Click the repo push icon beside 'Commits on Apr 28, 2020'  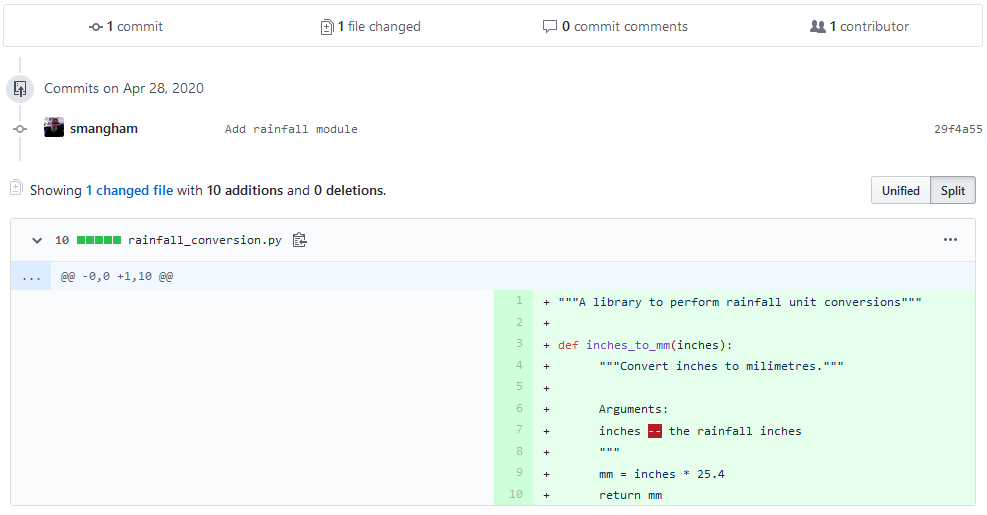(x=20, y=88)
